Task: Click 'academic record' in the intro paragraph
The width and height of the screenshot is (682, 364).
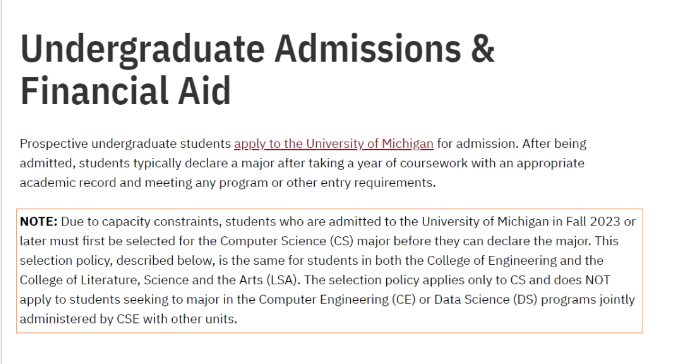Action: pyautogui.click(x=67, y=183)
